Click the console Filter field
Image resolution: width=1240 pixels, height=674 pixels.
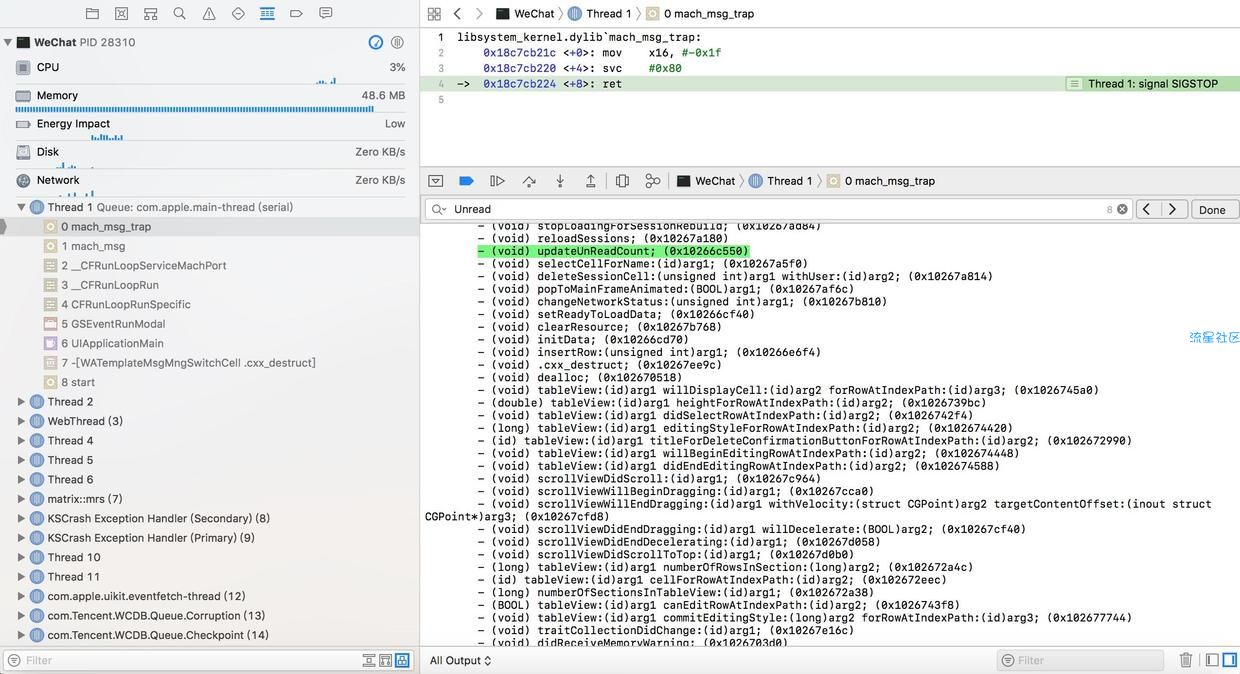click(x=1080, y=660)
